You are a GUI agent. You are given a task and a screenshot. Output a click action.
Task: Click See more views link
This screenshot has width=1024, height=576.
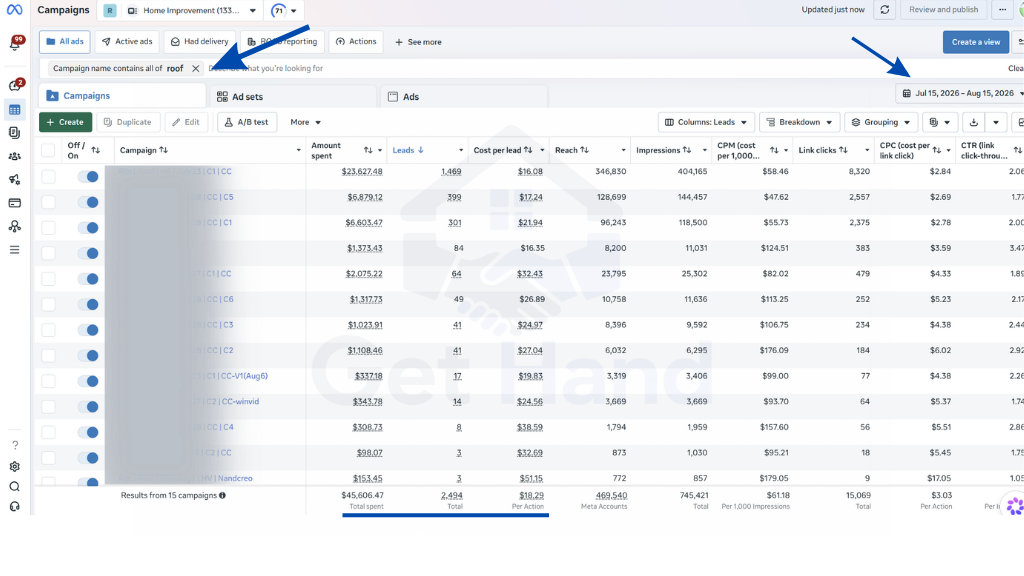point(419,42)
